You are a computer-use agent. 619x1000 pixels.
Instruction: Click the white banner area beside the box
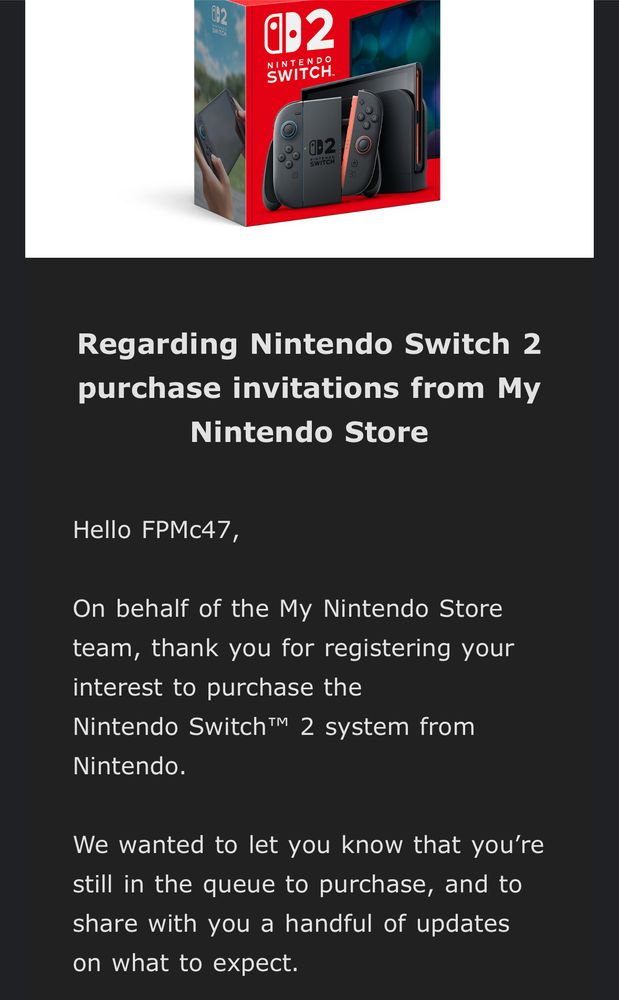coord(108,128)
